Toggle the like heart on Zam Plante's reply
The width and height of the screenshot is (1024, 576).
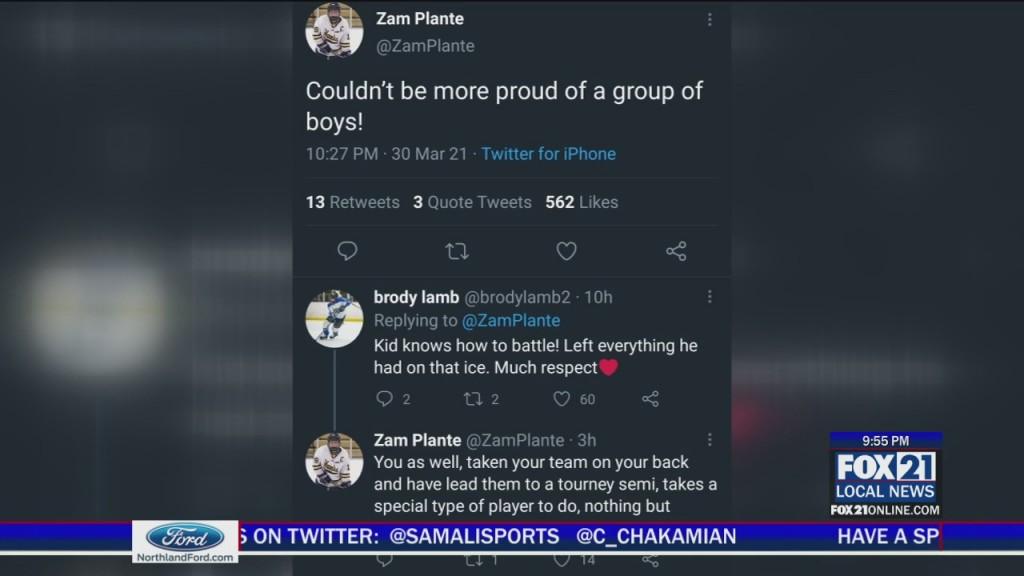[563, 562]
